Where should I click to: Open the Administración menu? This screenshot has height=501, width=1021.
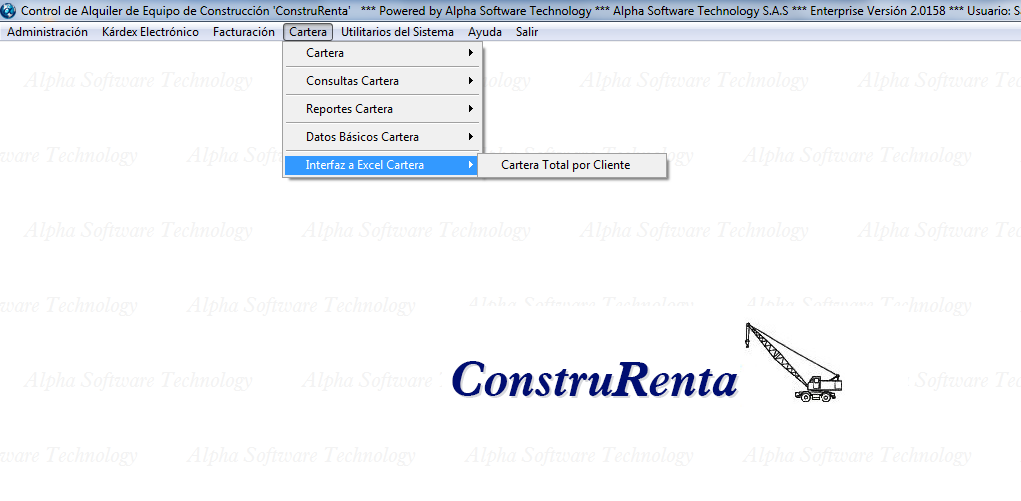tap(48, 32)
